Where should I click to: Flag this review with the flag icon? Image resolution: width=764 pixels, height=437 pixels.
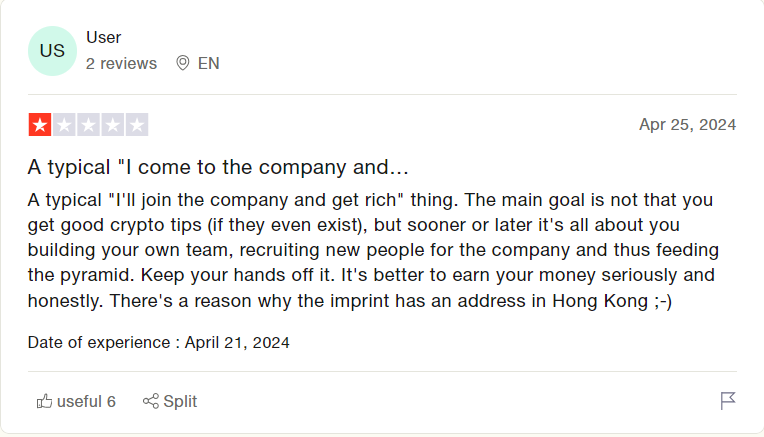pos(727,401)
